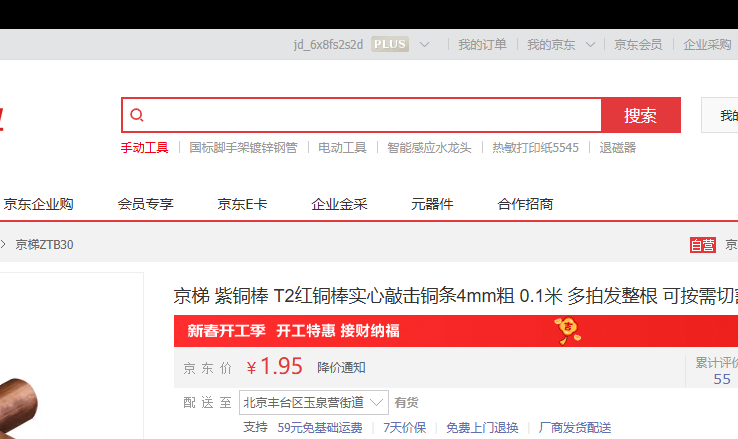Click the 京梯ZTB30 breadcrumb link
The image size is (738, 439).
pos(44,245)
